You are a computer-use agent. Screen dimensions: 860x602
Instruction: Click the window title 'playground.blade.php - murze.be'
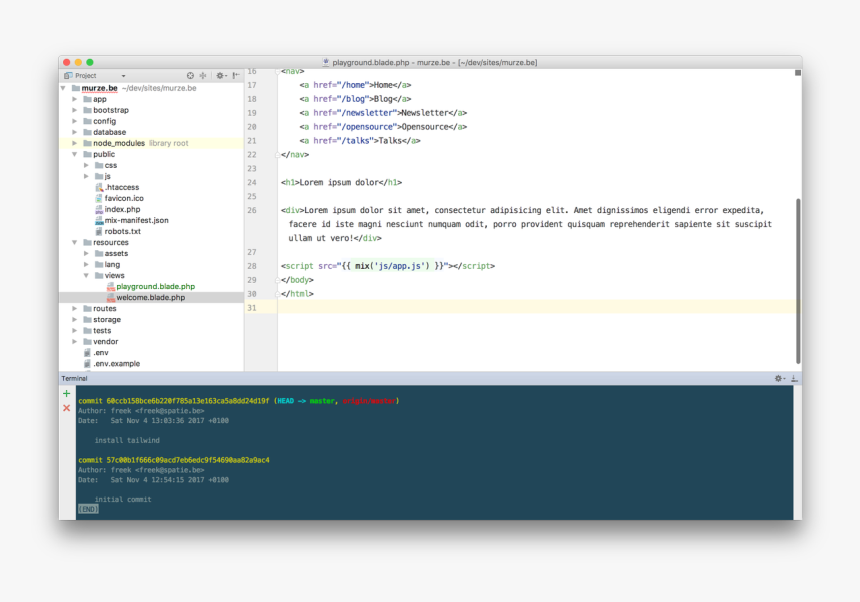click(393, 63)
